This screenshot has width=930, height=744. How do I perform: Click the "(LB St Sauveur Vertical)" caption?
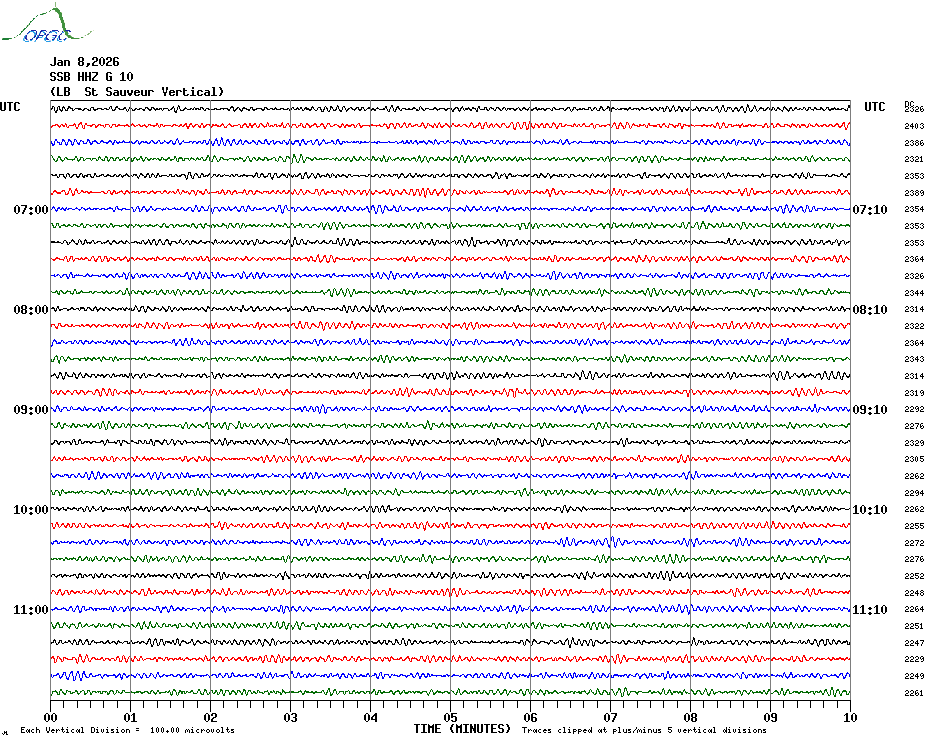[x=137, y=92]
